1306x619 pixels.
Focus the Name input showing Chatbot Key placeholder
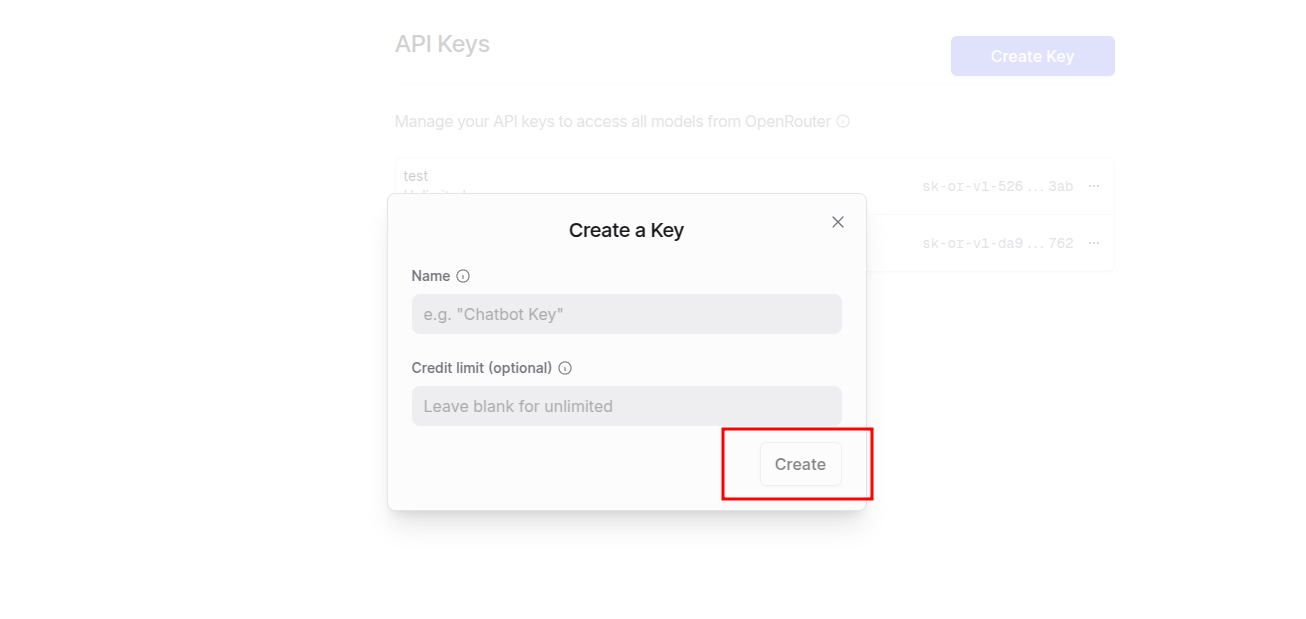tap(626, 314)
